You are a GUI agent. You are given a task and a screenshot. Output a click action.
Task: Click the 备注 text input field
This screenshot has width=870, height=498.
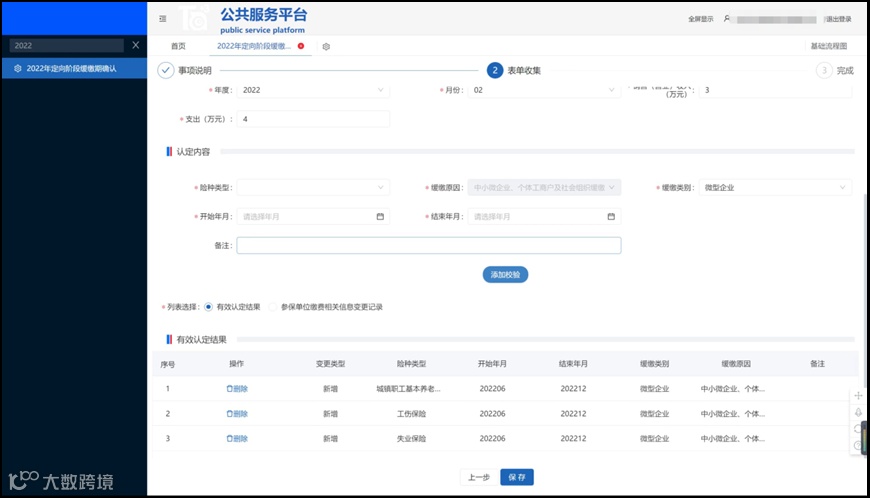429,246
